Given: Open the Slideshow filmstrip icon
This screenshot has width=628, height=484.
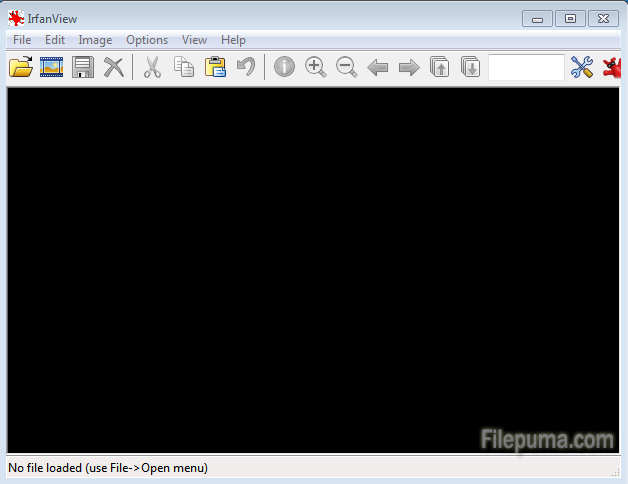Looking at the screenshot, I should tap(52, 68).
